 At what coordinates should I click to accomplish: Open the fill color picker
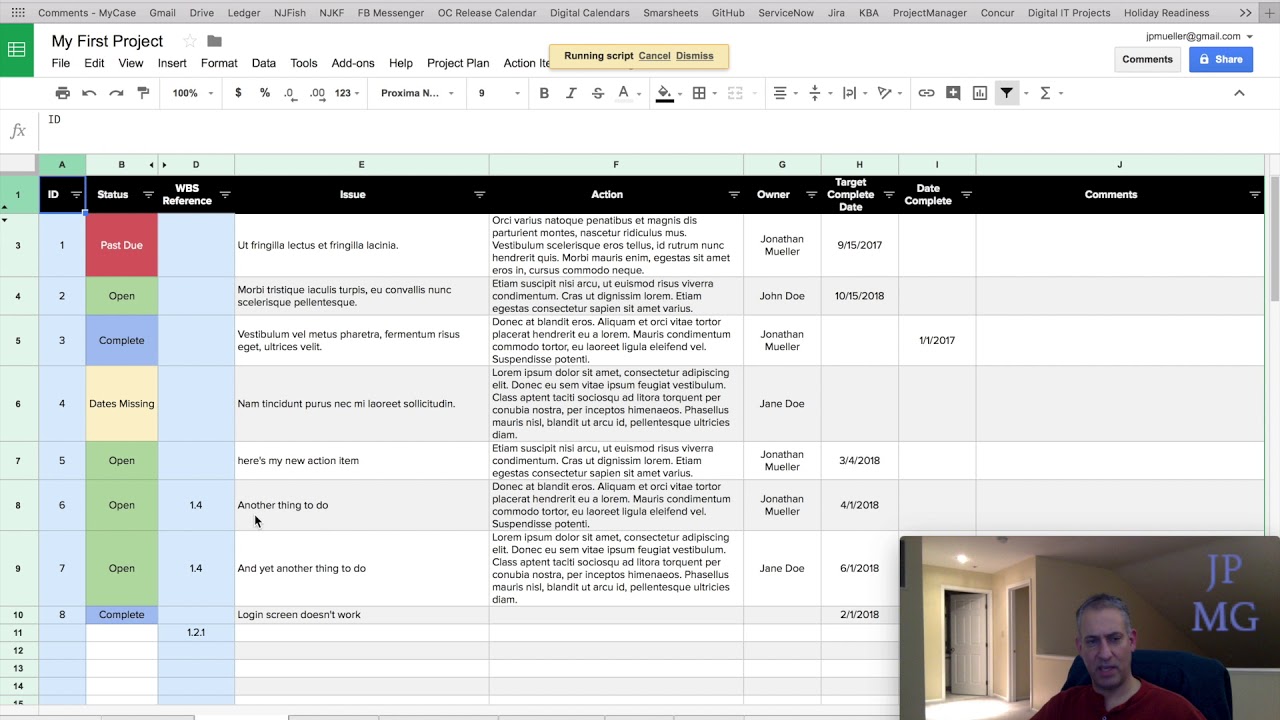664,93
